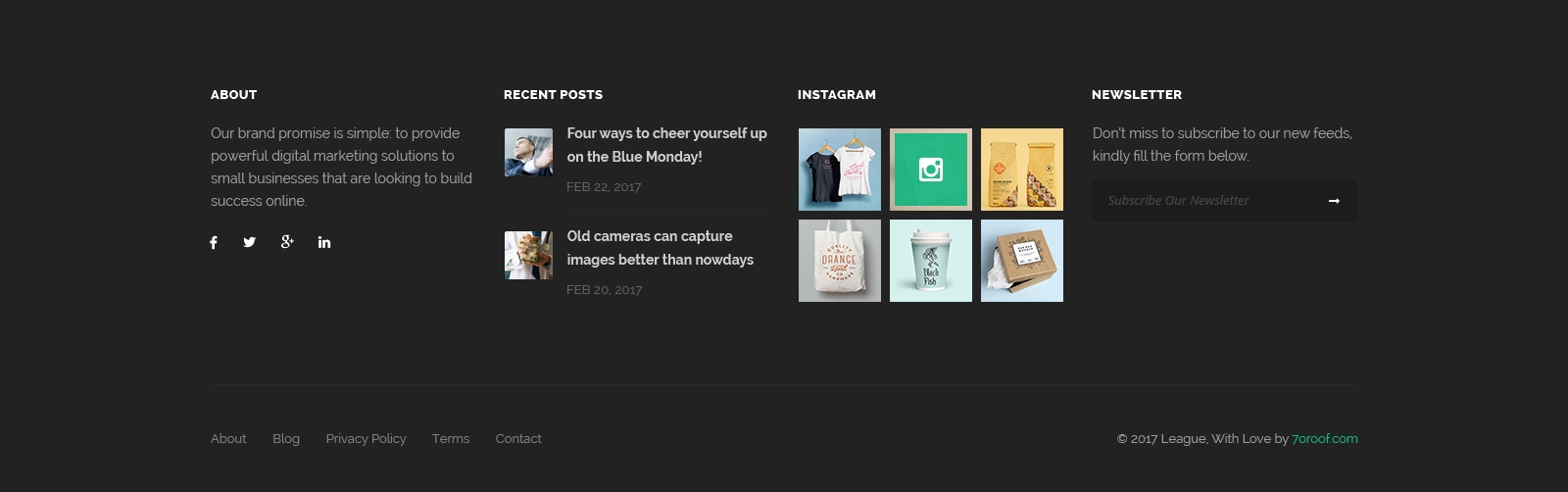Open the Google Plus social icon
This screenshot has width=1568, height=492.
[287, 242]
